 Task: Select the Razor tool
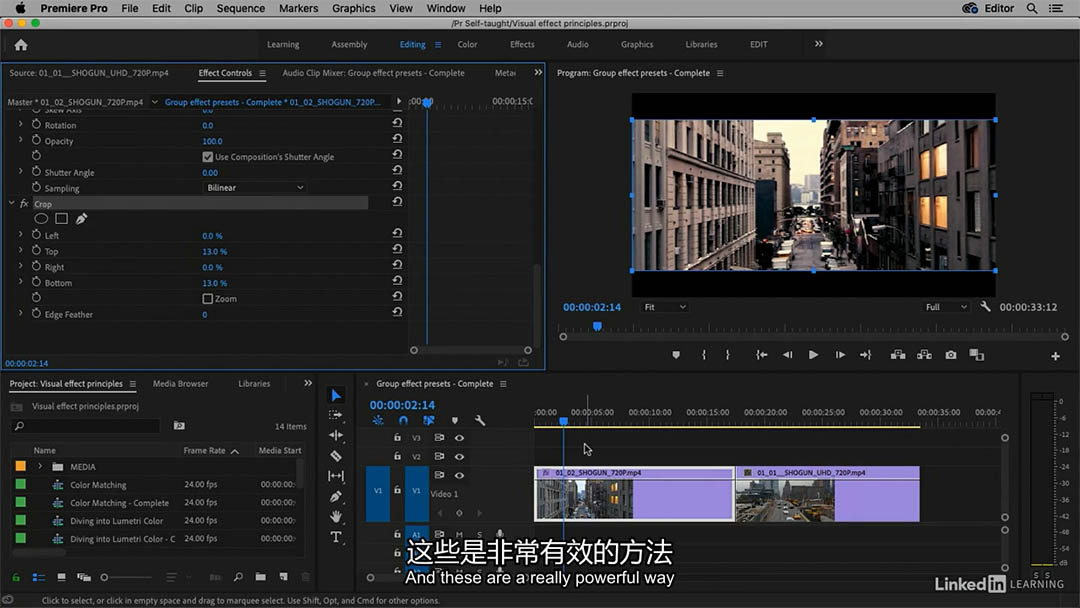click(336, 456)
